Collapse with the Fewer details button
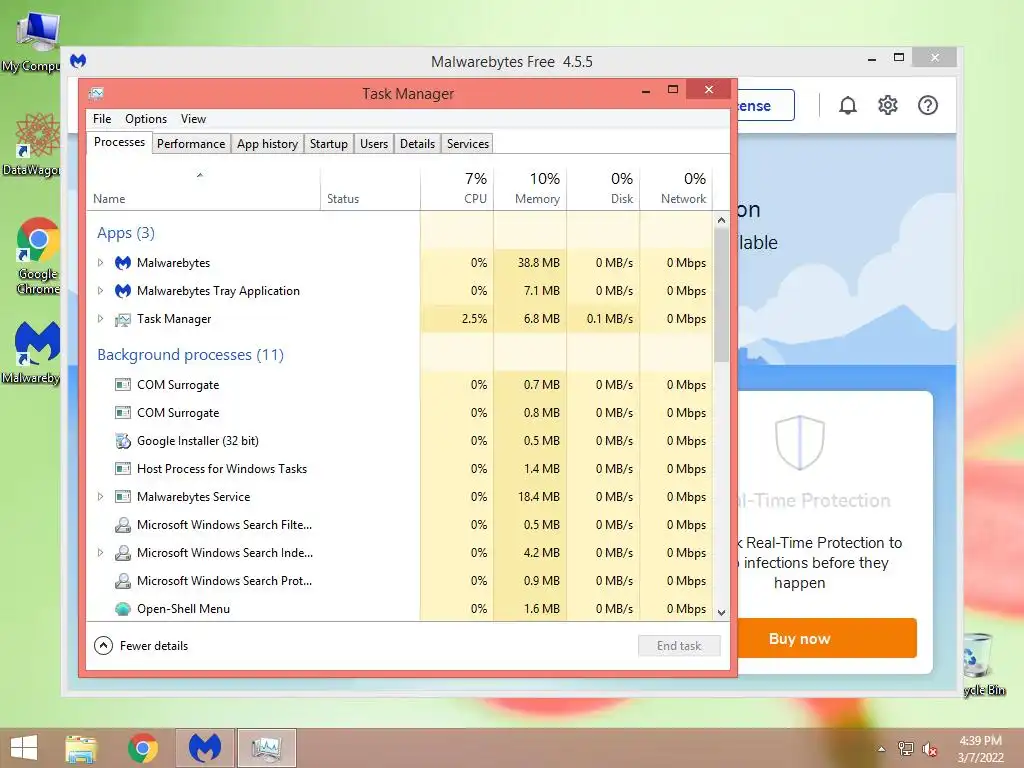This screenshot has height=768, width=1024. click(x=141, y=646)
